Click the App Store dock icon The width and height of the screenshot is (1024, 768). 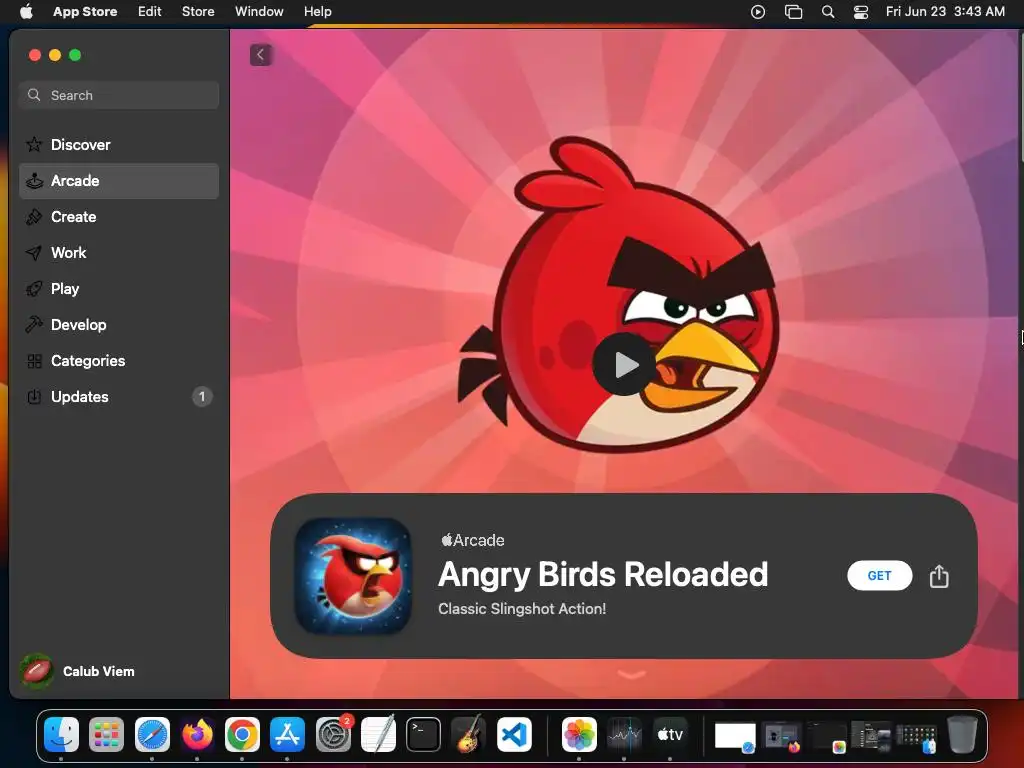[x=287, y=735]
